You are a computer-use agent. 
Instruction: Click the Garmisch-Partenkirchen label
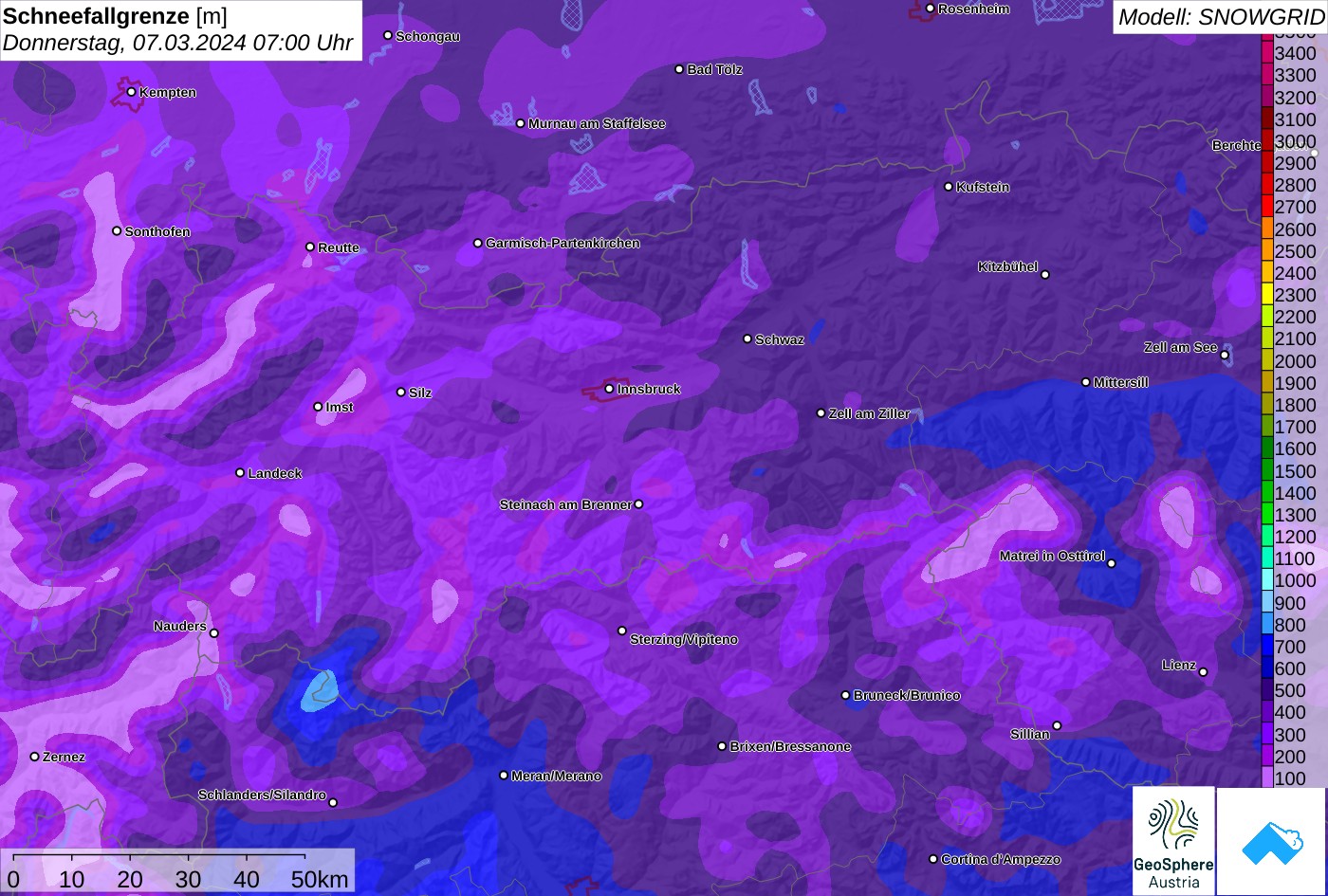click(563, 244)
